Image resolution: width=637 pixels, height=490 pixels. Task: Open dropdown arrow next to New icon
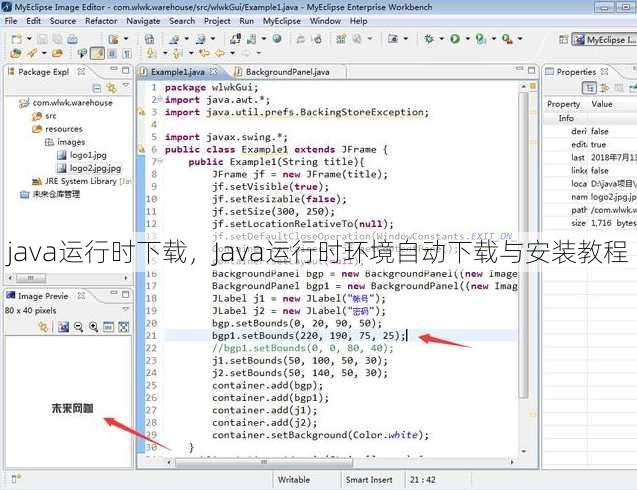[x=29, y=39]
